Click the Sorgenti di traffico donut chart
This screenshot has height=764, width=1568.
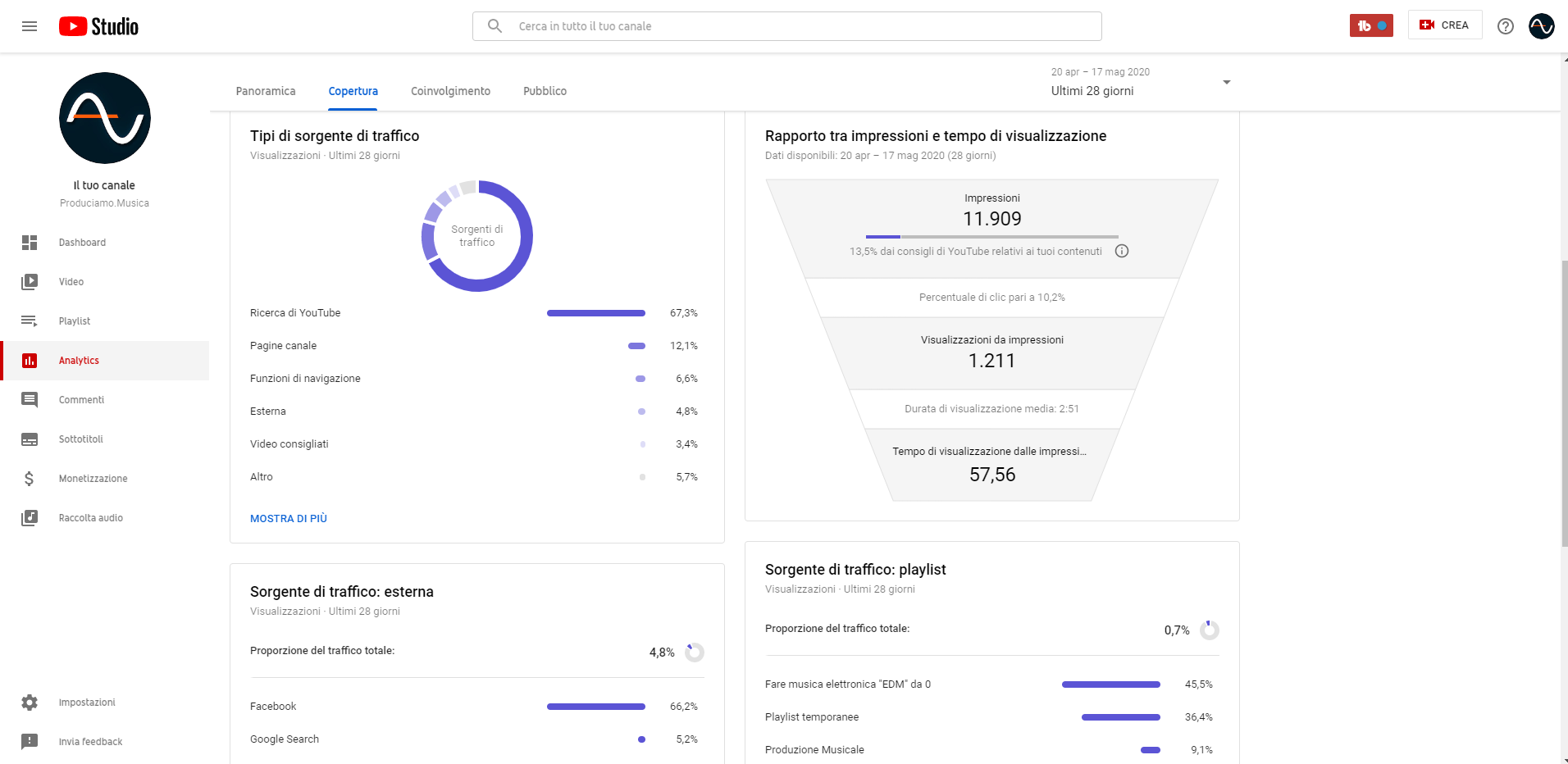[477, 236]
